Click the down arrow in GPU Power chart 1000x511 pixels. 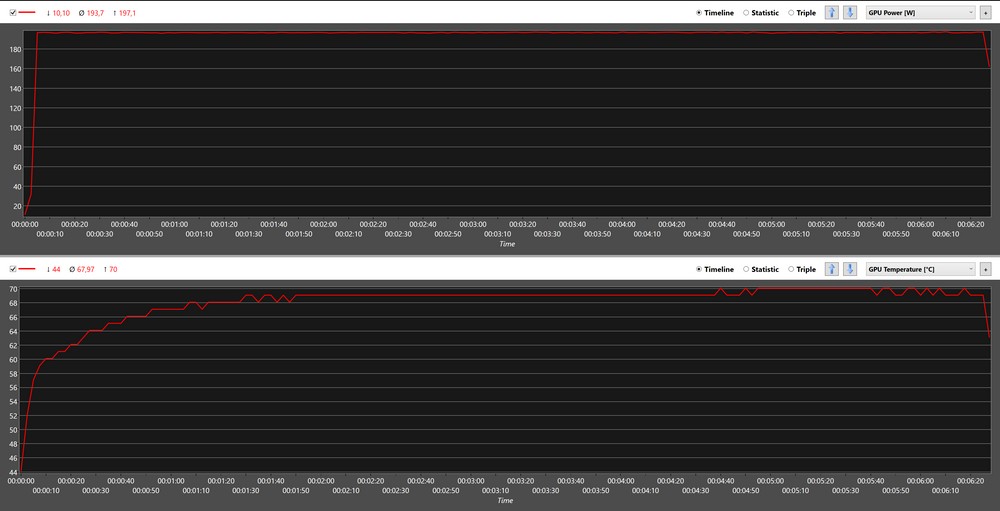point(849,13)
